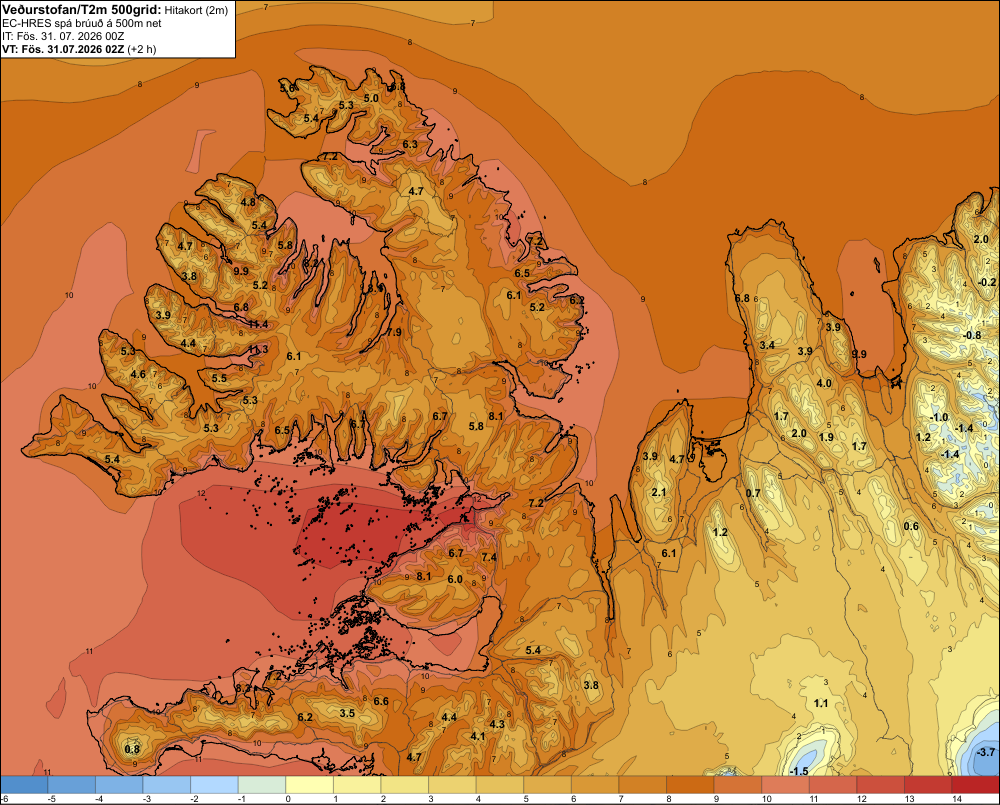Image resolution: width=1000 pixels, height=805 pixels.
Task: Click the 7.9 temperature label
Action: (394, 332)
